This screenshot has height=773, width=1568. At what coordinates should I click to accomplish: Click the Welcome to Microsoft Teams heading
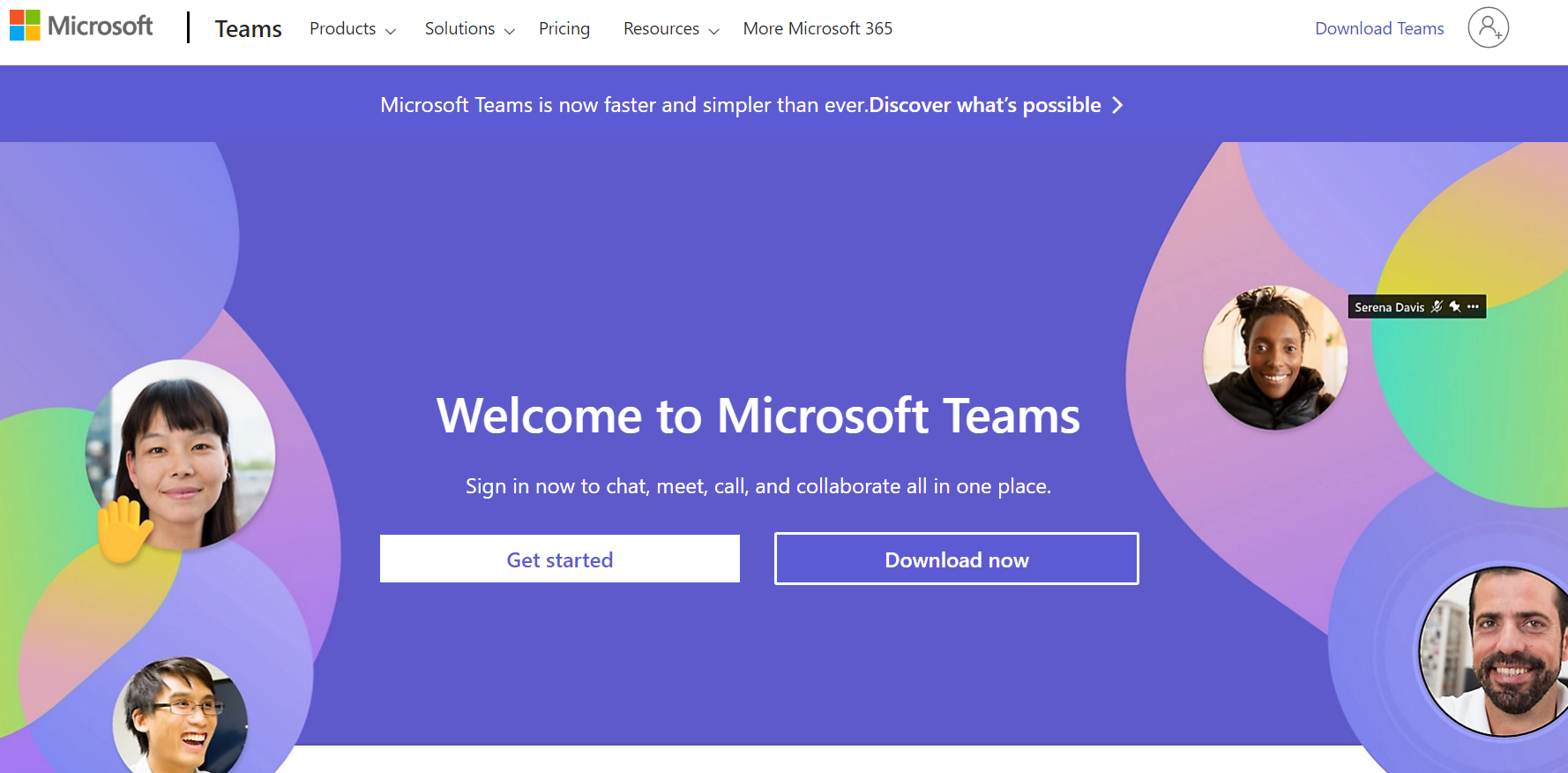[x=758, y=416]
